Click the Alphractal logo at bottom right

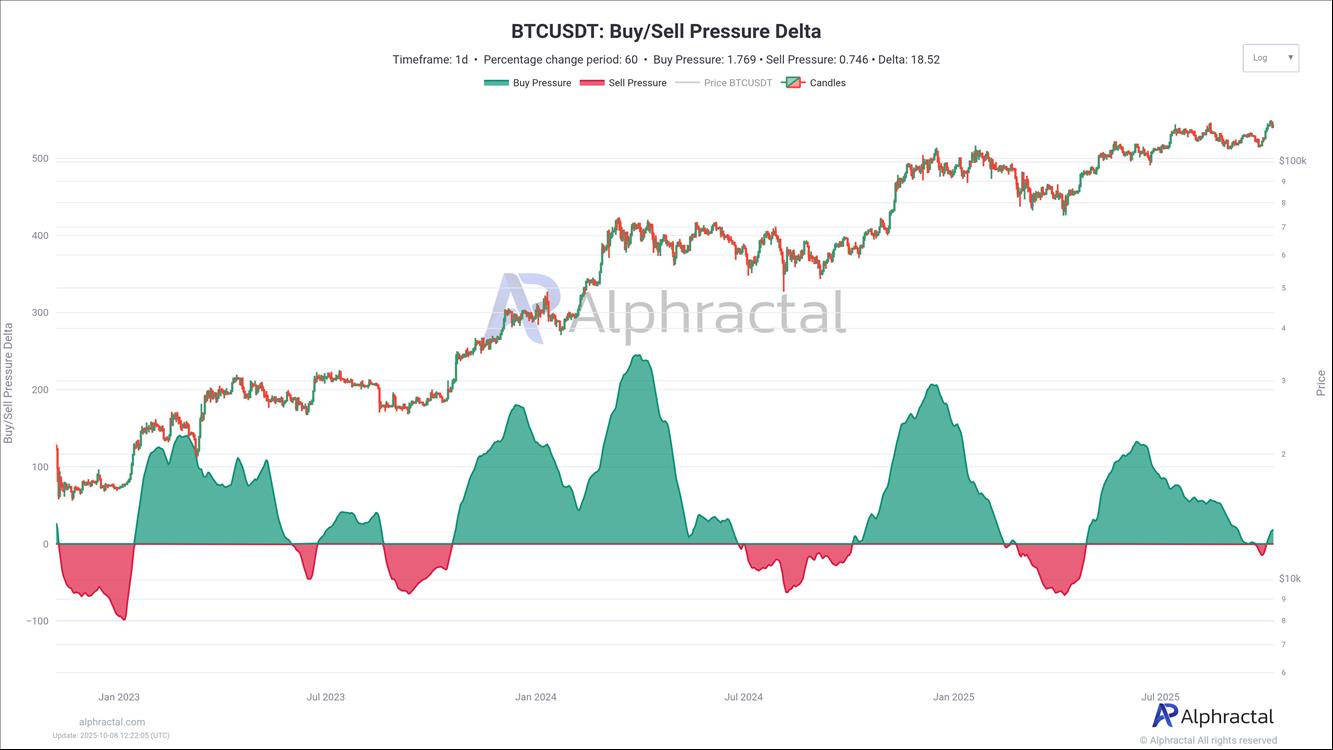[x=1213, y=716]
